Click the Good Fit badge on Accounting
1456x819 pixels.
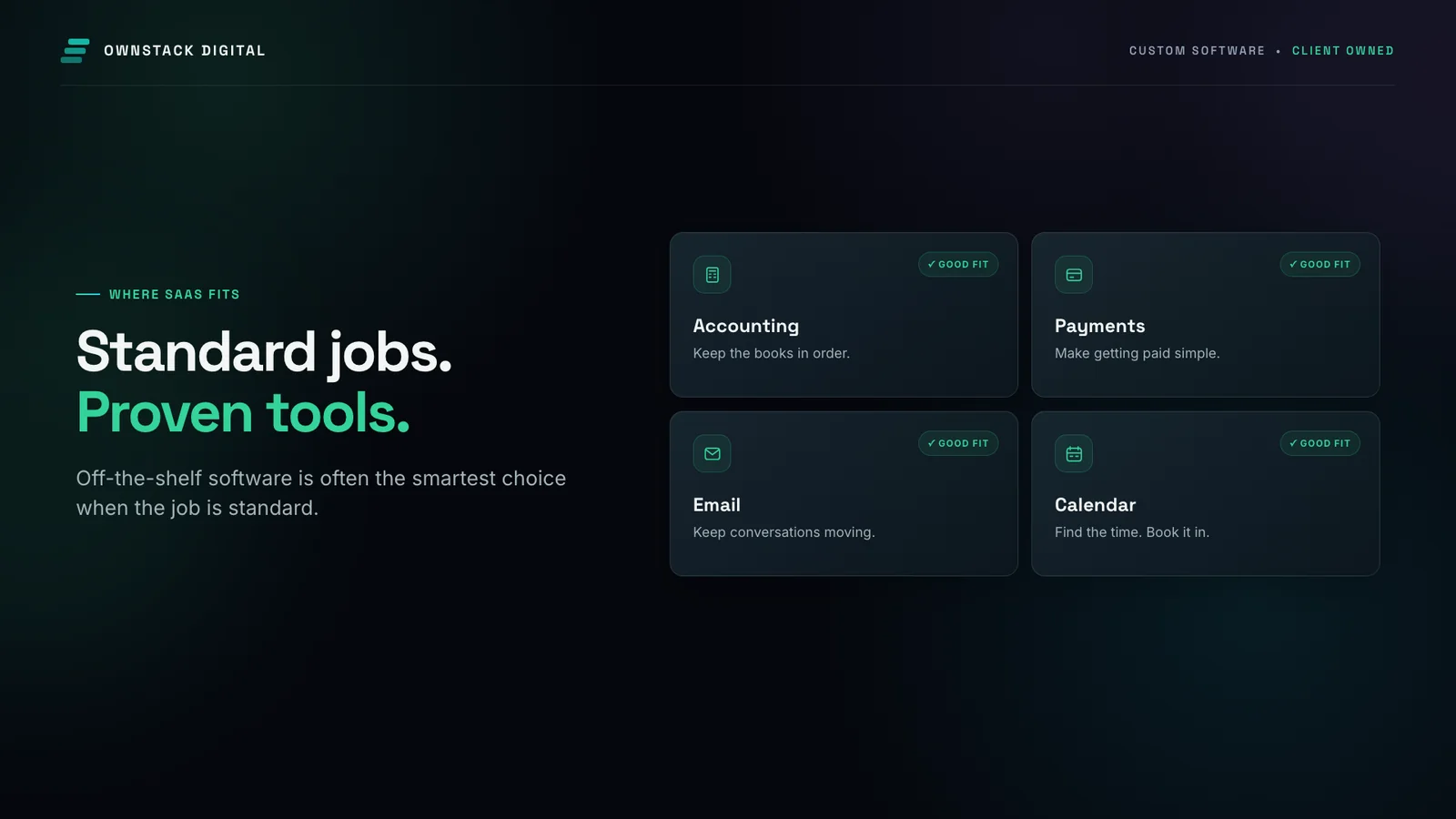(x=958, y=265)
